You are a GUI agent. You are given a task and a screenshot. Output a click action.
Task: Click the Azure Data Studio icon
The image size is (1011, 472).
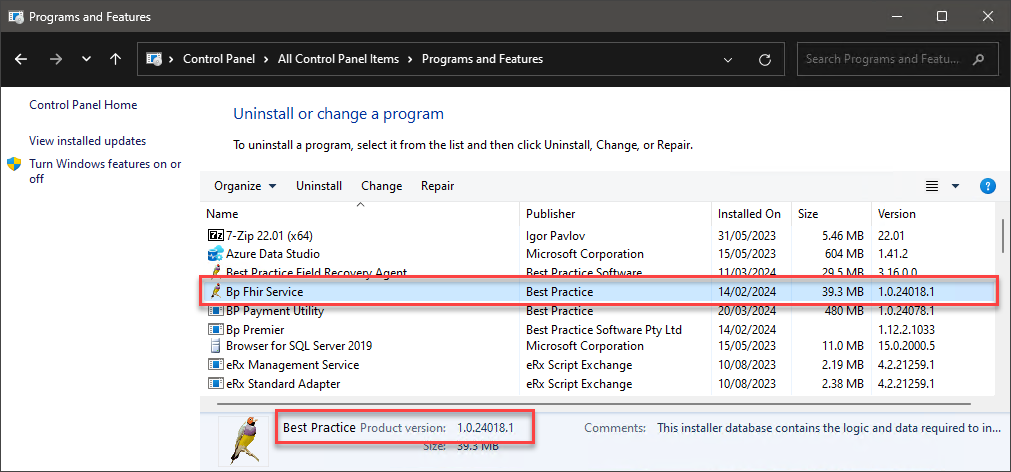tap(215, 254)
